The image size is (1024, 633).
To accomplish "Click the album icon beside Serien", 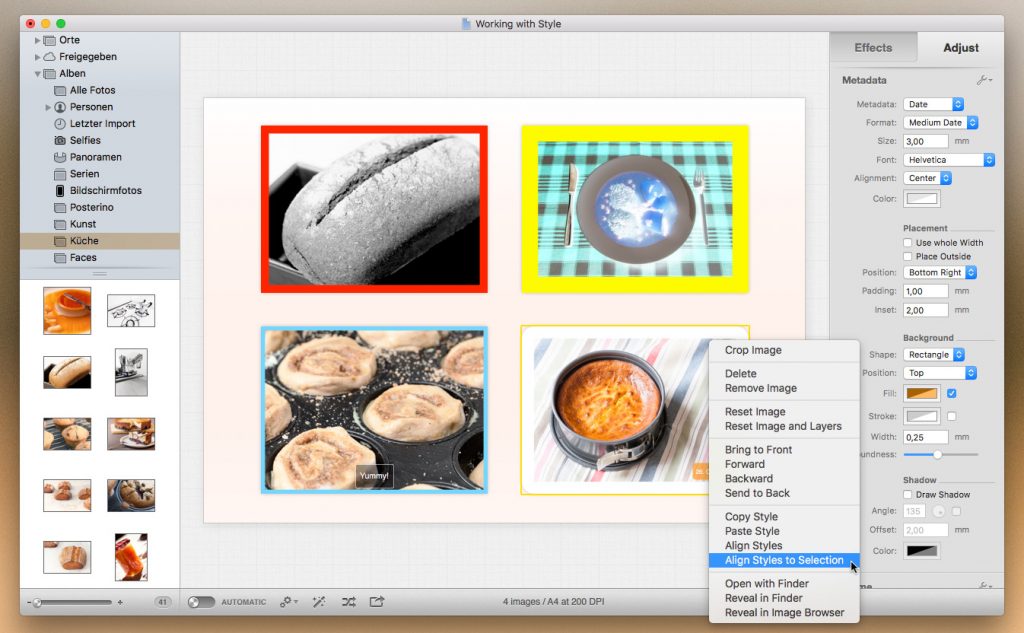I will click(60, 174).
